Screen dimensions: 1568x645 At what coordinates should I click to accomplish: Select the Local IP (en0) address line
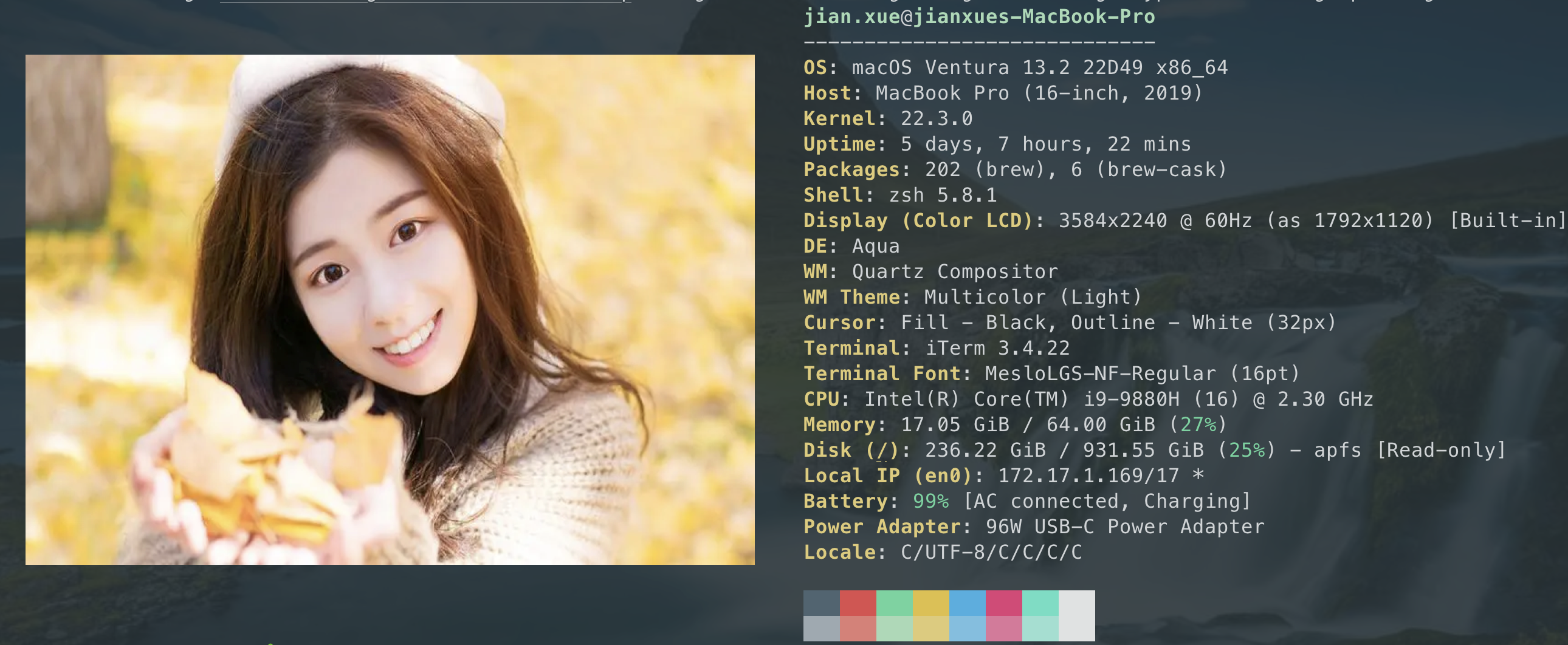[x=1003, y=476]
